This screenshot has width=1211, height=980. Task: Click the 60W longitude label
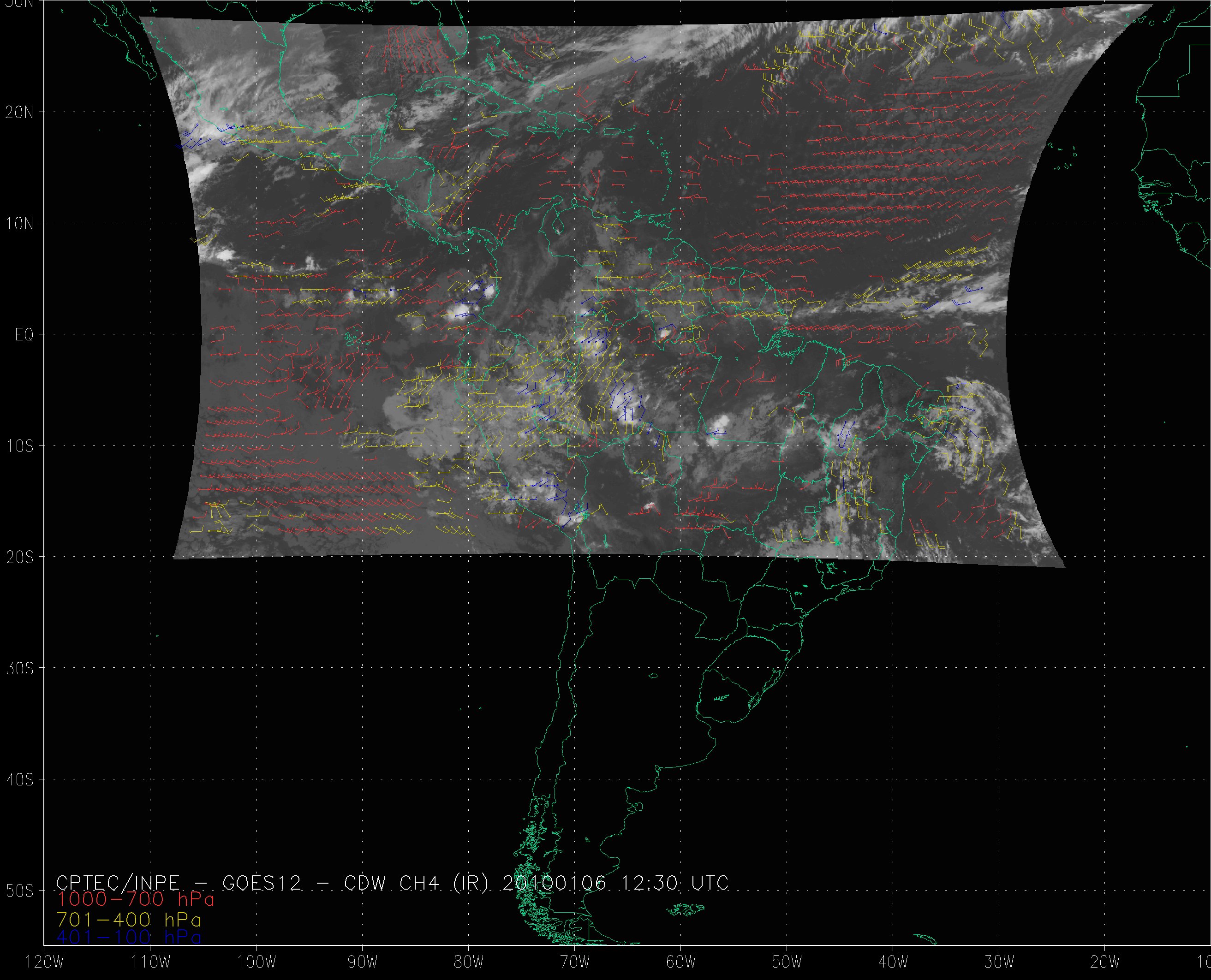click(x=681, y=962)
